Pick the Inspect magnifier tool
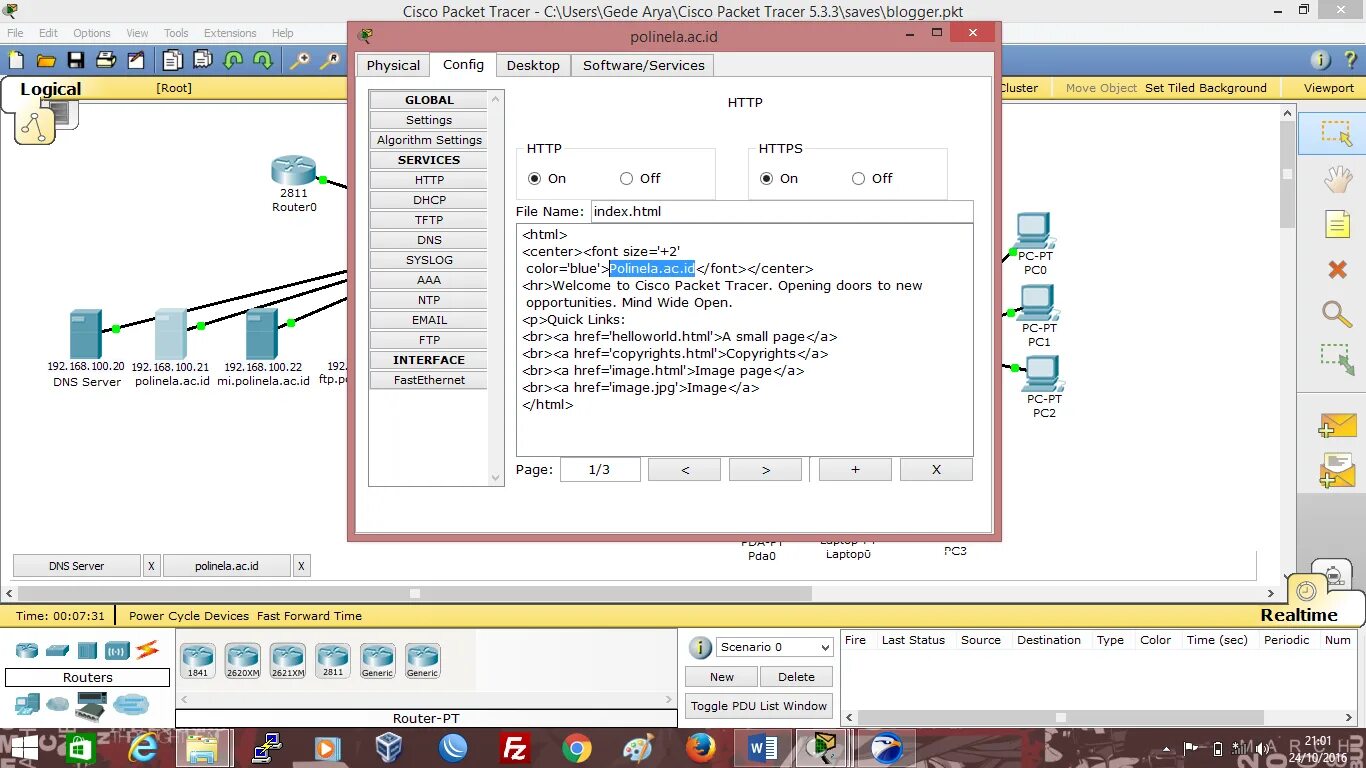Screen dimensions: 1366x768 pyautogui.click(x=1337, y=314)
